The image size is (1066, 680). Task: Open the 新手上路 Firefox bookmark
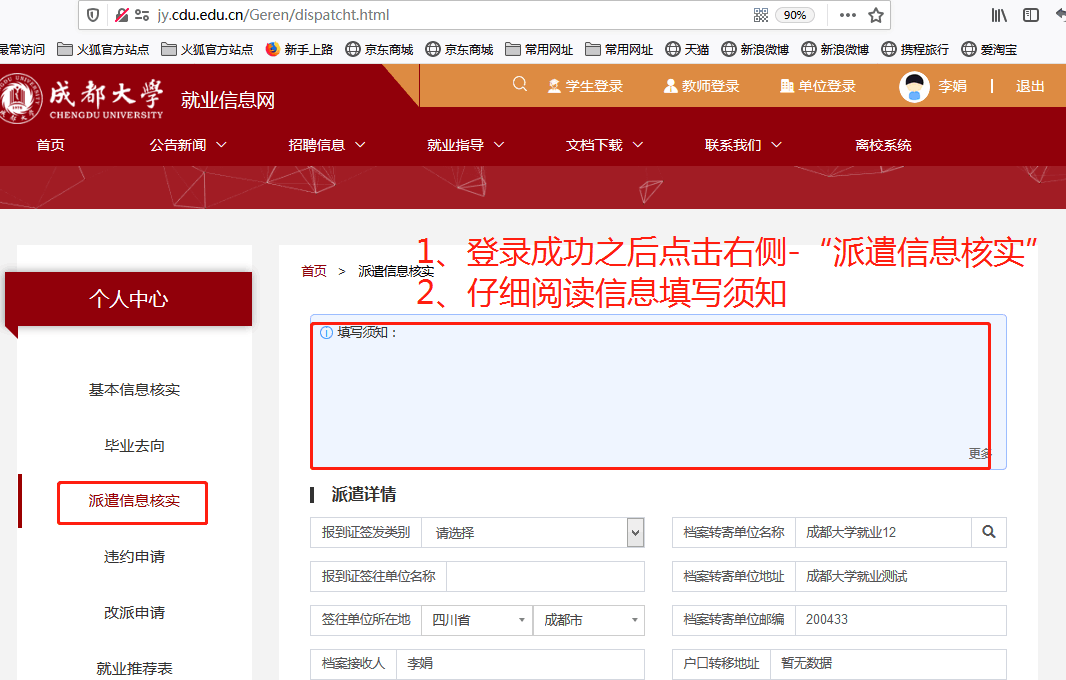299,50
